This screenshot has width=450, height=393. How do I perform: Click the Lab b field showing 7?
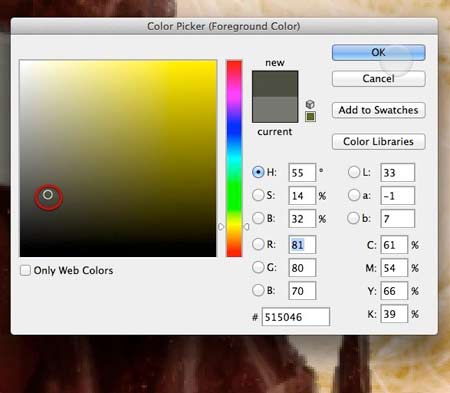click(398, 218)
